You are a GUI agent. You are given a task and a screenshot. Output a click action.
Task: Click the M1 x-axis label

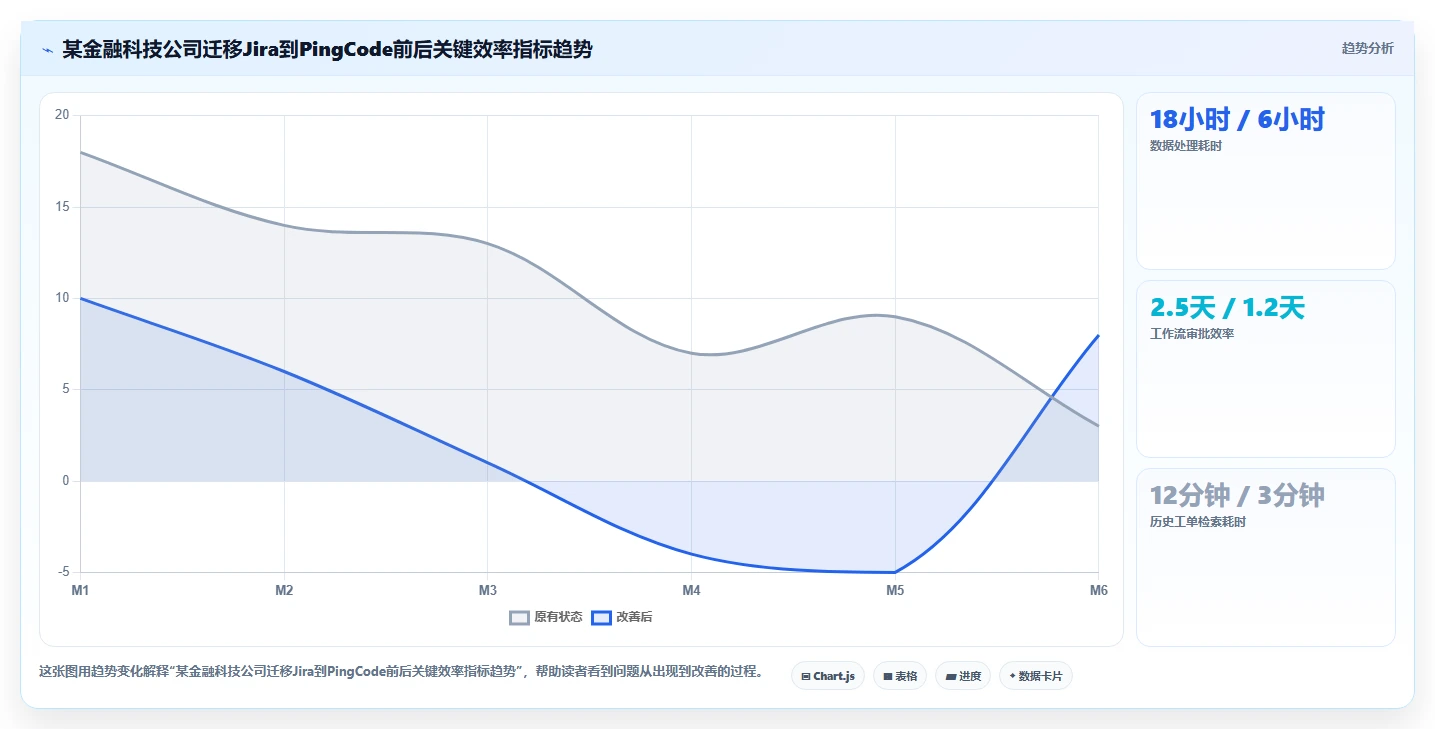coord(80,590)
